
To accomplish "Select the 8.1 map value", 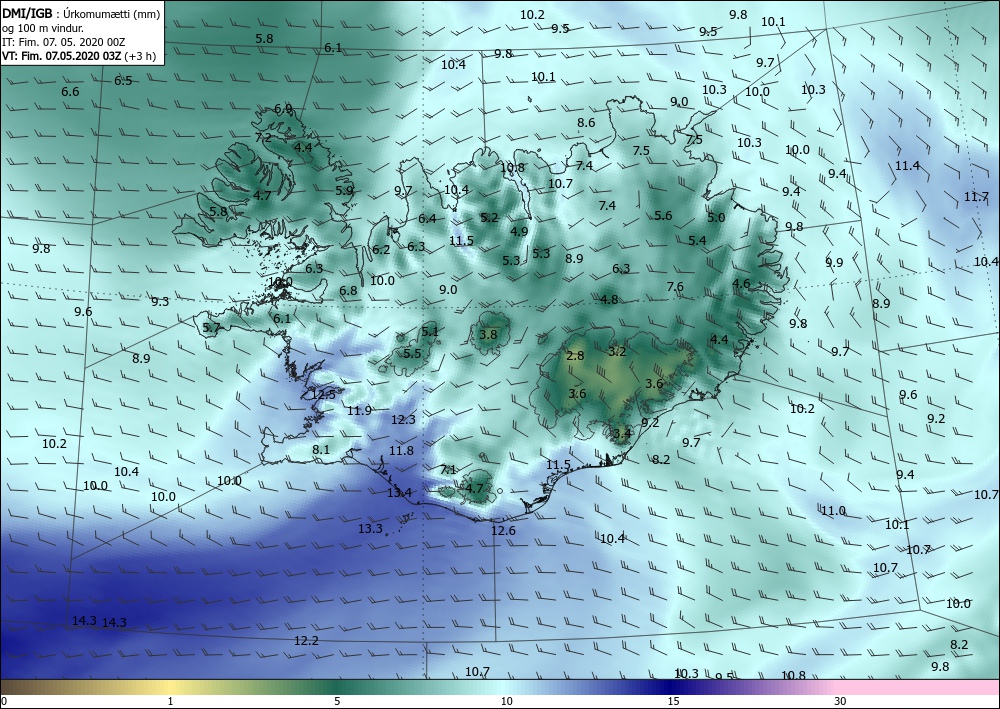I will (x=321, y=450).
